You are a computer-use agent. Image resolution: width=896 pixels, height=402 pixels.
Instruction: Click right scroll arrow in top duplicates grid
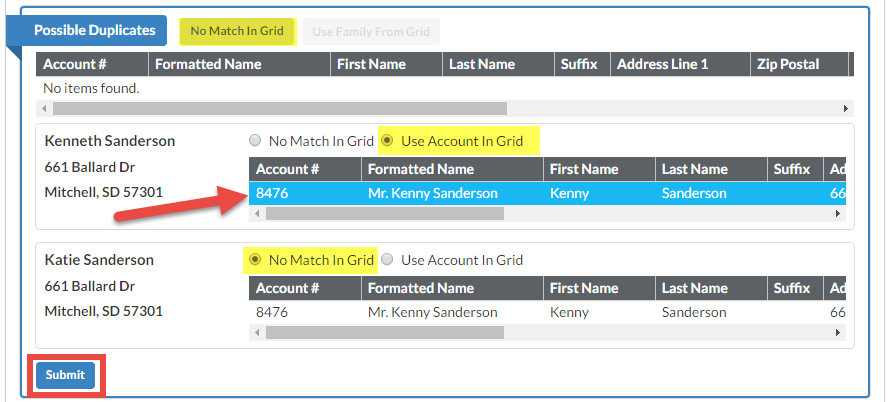tap(846, 108)
